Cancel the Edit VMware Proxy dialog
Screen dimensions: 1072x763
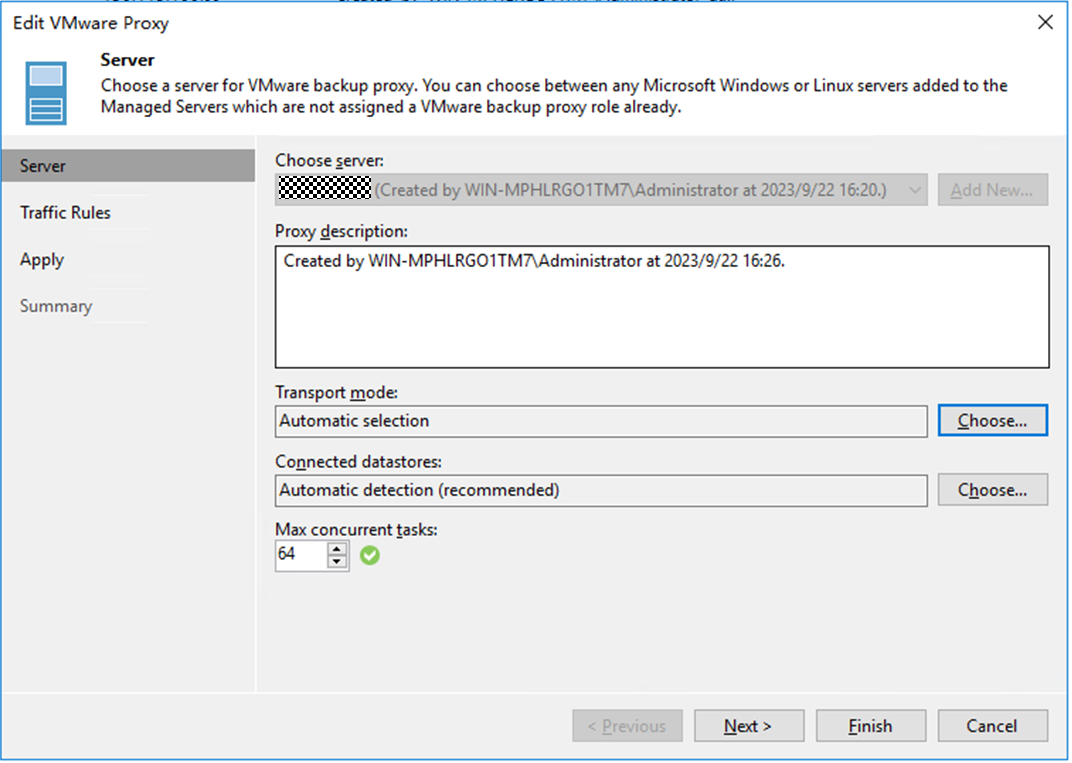992,727
